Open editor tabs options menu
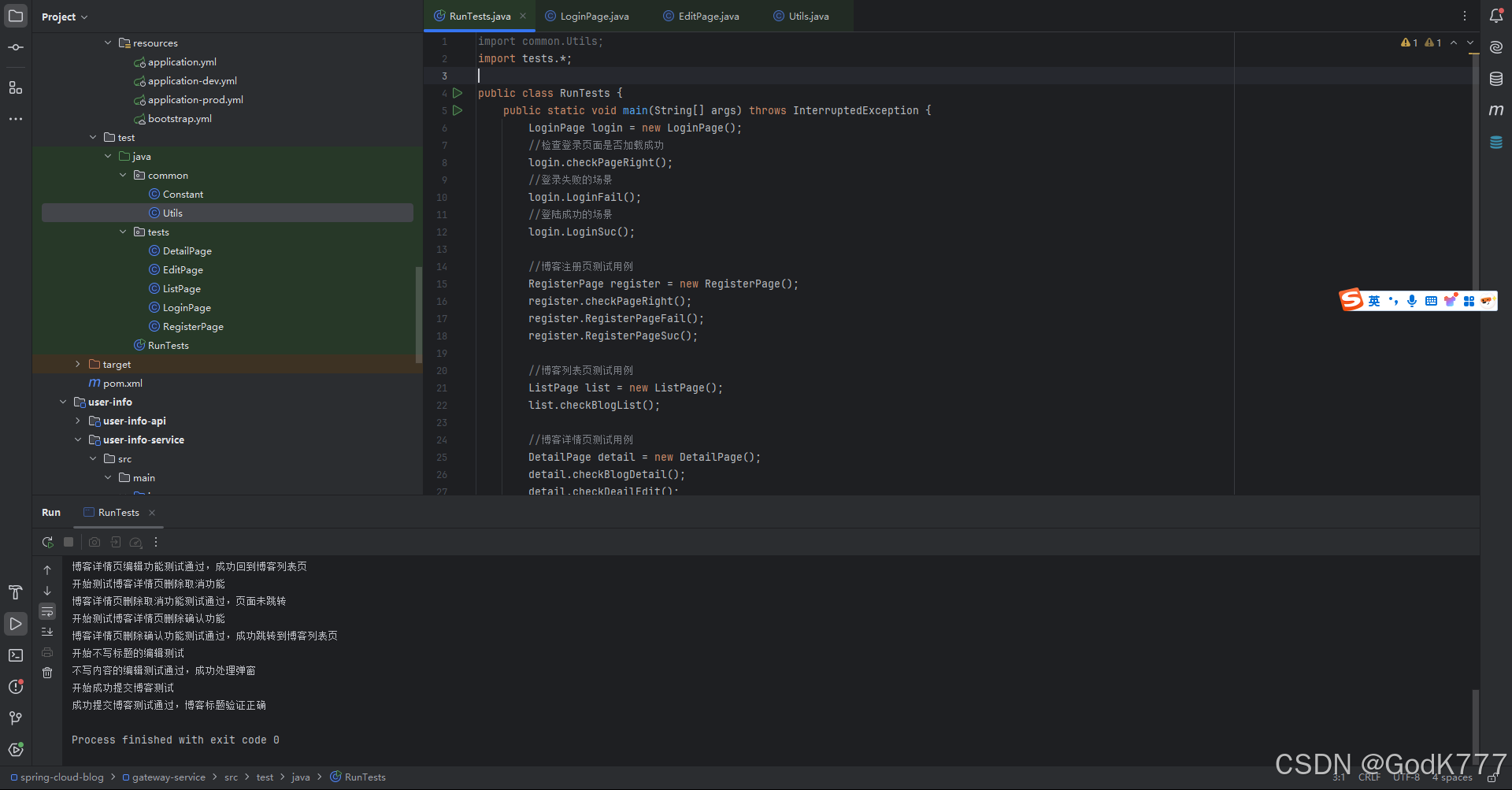This screenshot has height=790, width=1512. (1465, 16)
